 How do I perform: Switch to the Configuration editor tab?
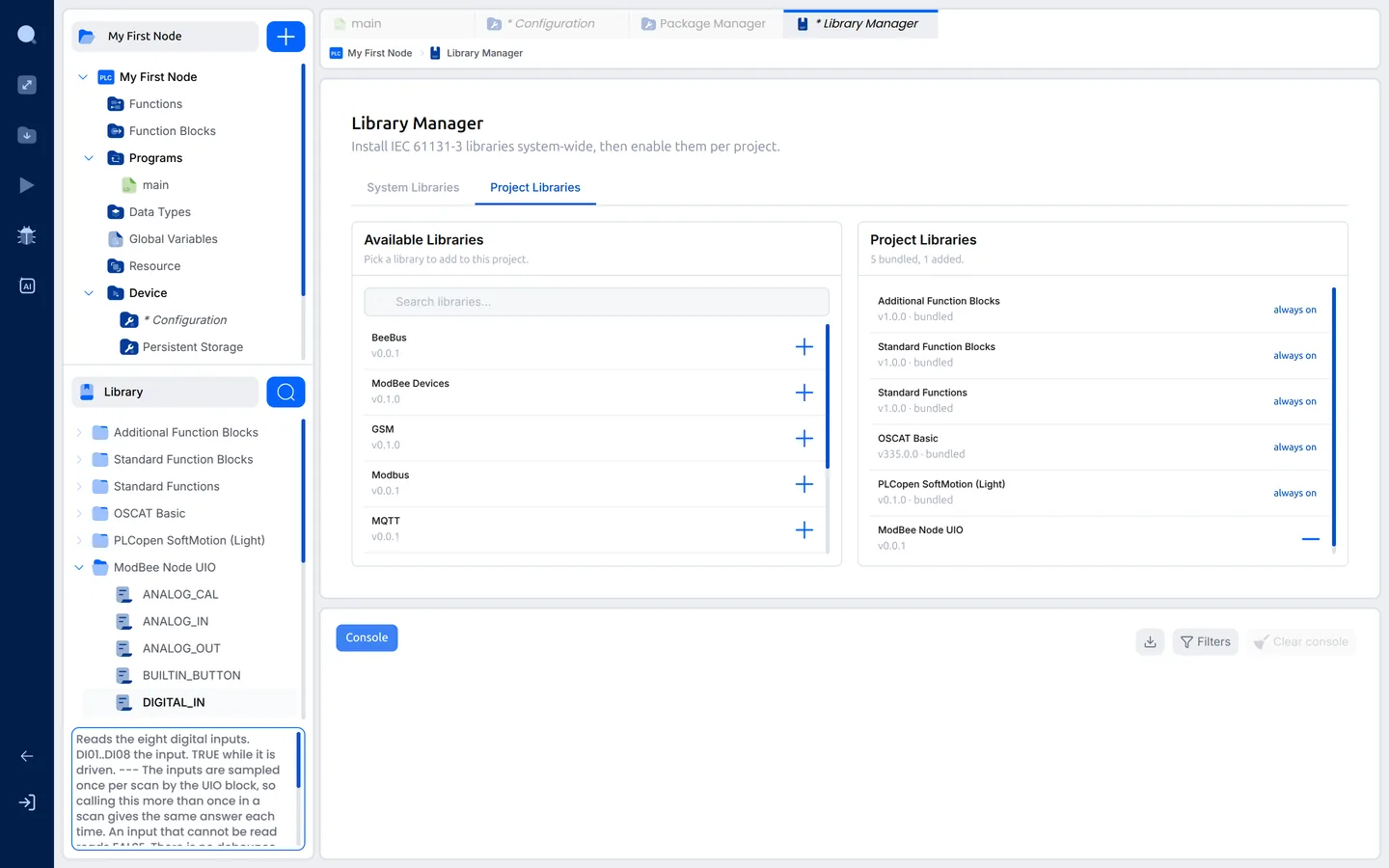point(552,24)
